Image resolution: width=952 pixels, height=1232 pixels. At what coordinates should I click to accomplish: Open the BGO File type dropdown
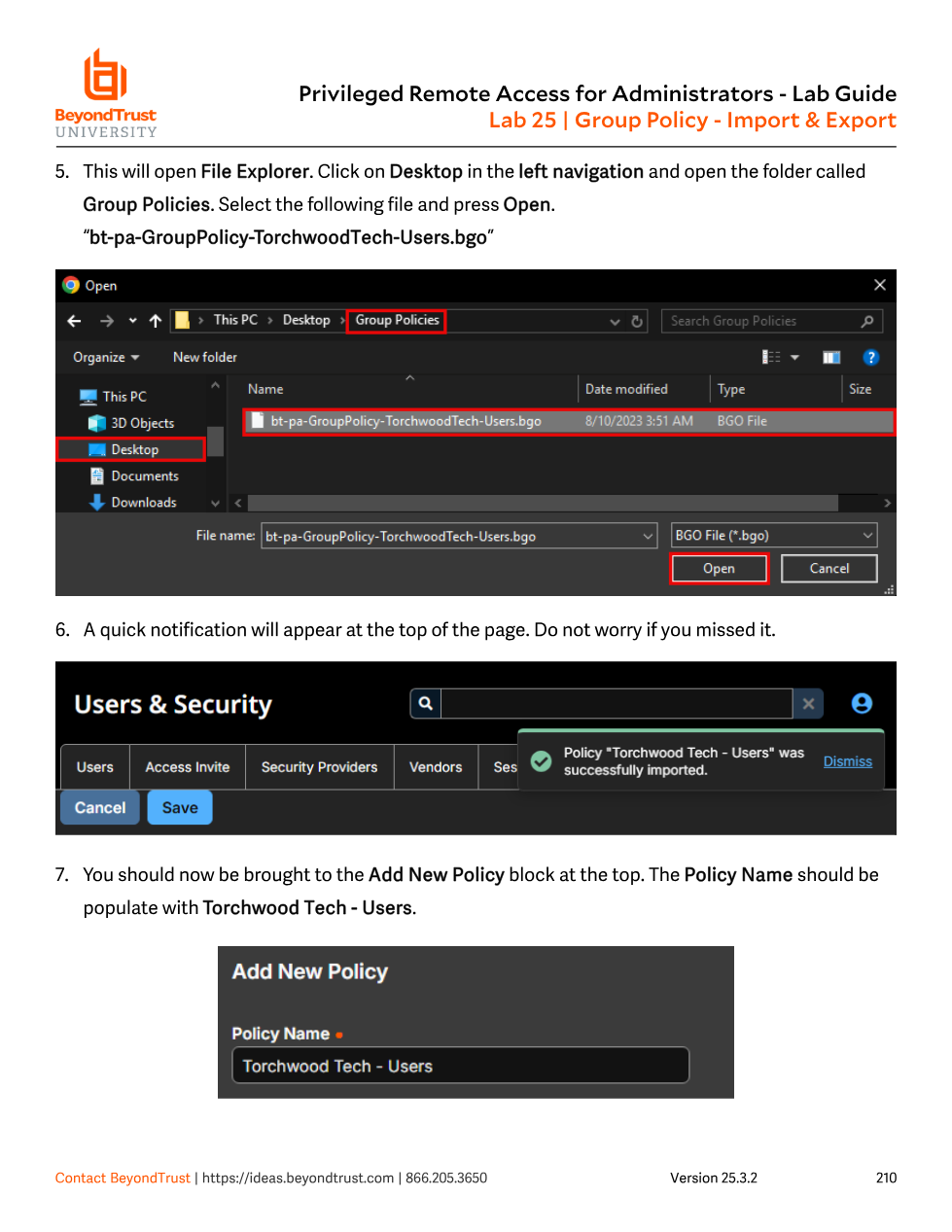(774, 536)
